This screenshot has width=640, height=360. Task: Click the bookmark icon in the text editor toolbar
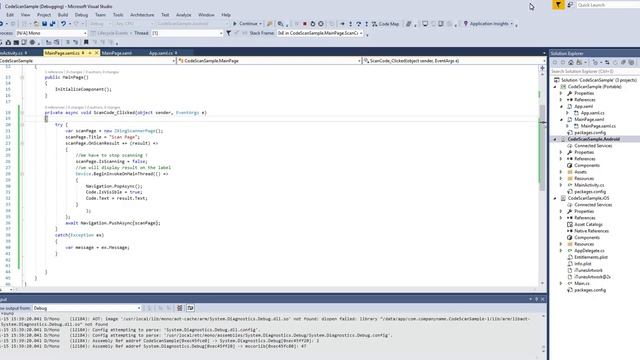[86, 42]
